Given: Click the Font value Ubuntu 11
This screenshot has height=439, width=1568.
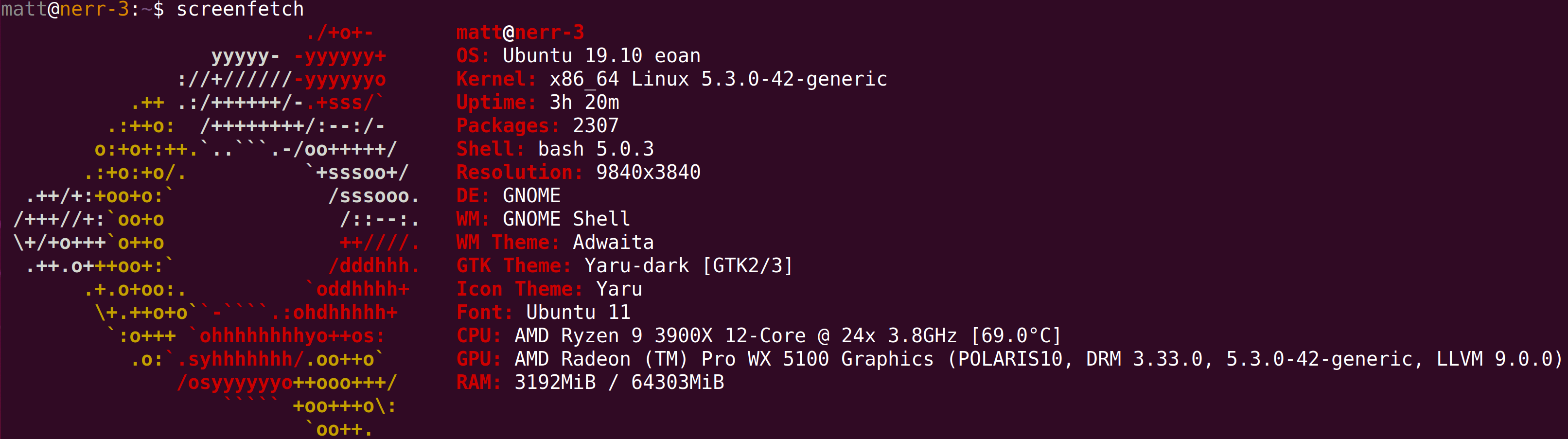Looking at the screenshot, I should click(578, 312).
